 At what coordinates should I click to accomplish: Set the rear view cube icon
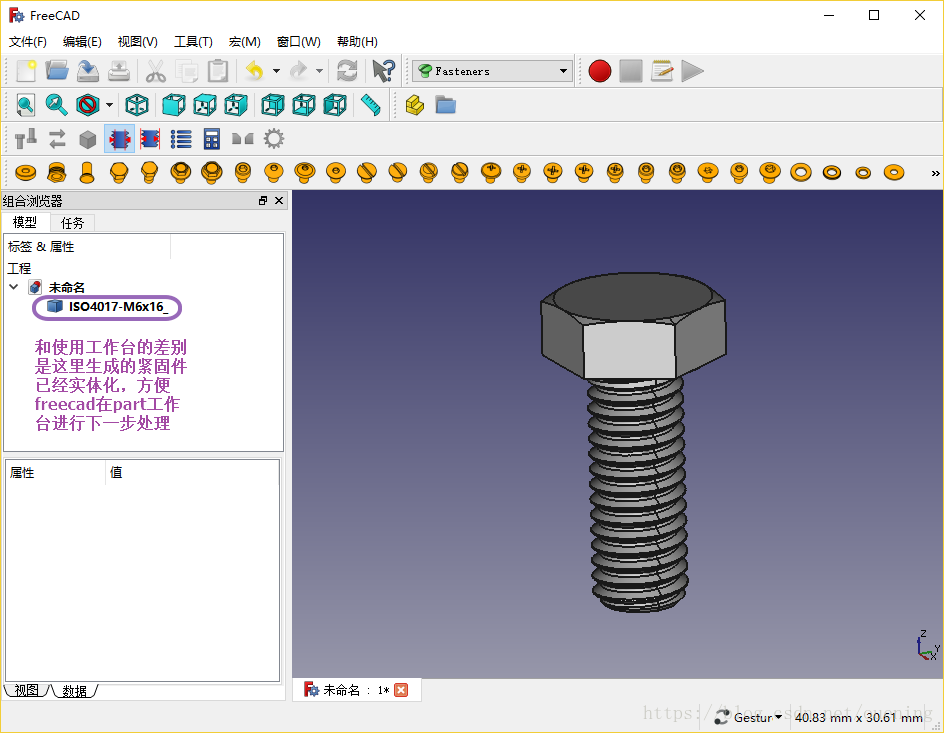click(x=273, y=105)
